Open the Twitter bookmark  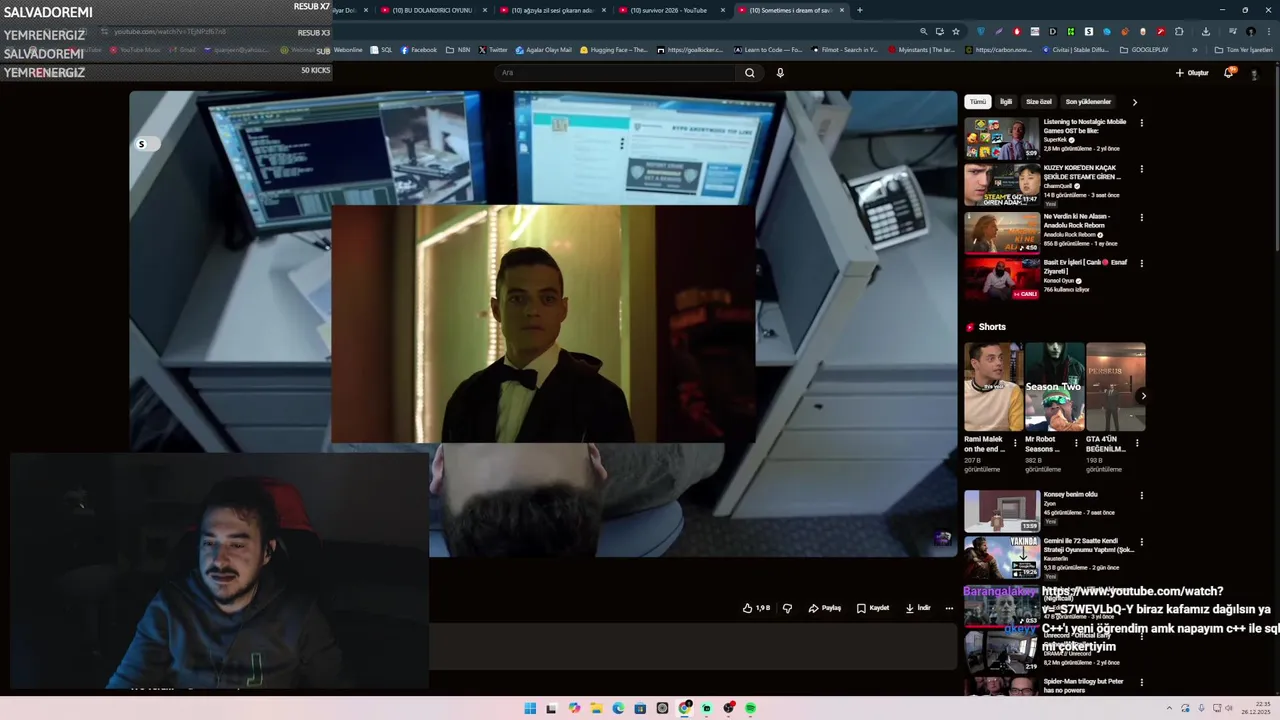[x=493, y=49]
